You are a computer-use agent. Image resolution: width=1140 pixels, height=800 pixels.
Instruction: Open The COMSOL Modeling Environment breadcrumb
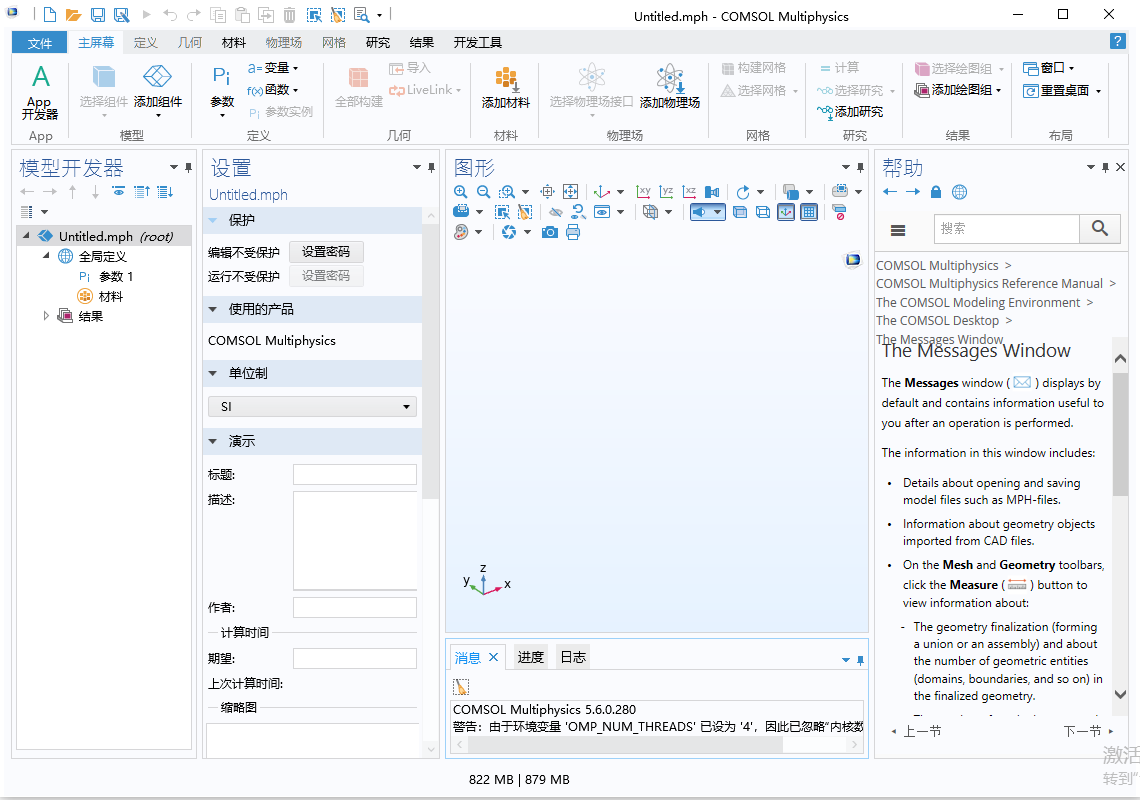coord(978,303)
